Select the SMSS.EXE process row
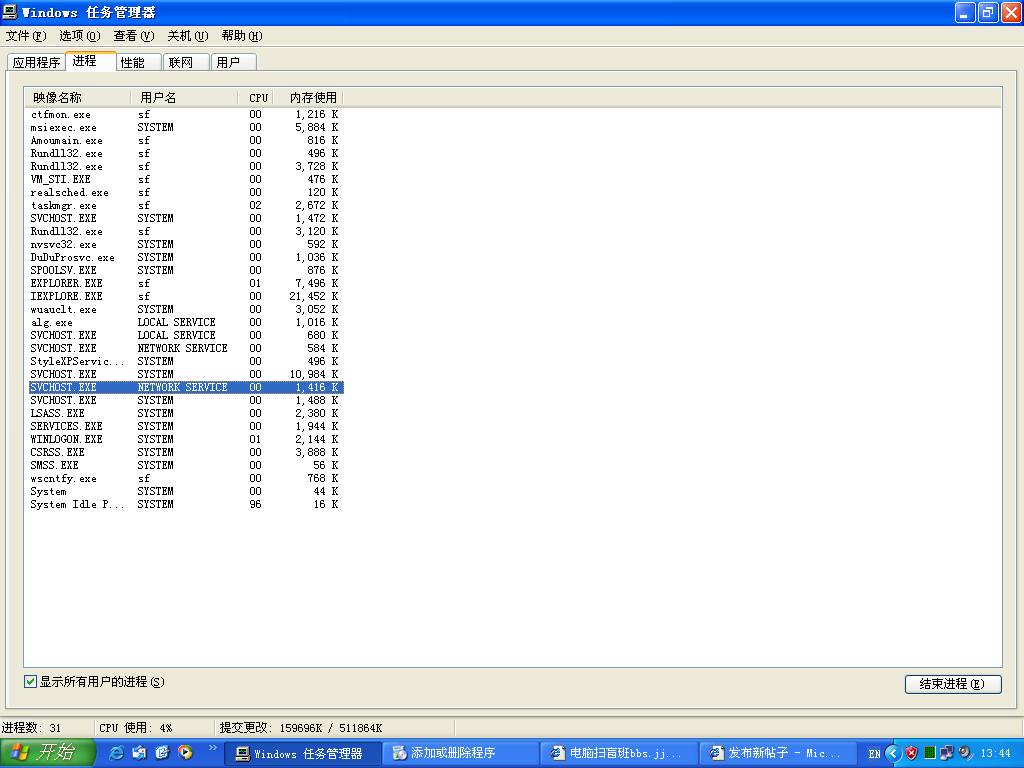1024x768 pixels. click(x=185, y=466)
